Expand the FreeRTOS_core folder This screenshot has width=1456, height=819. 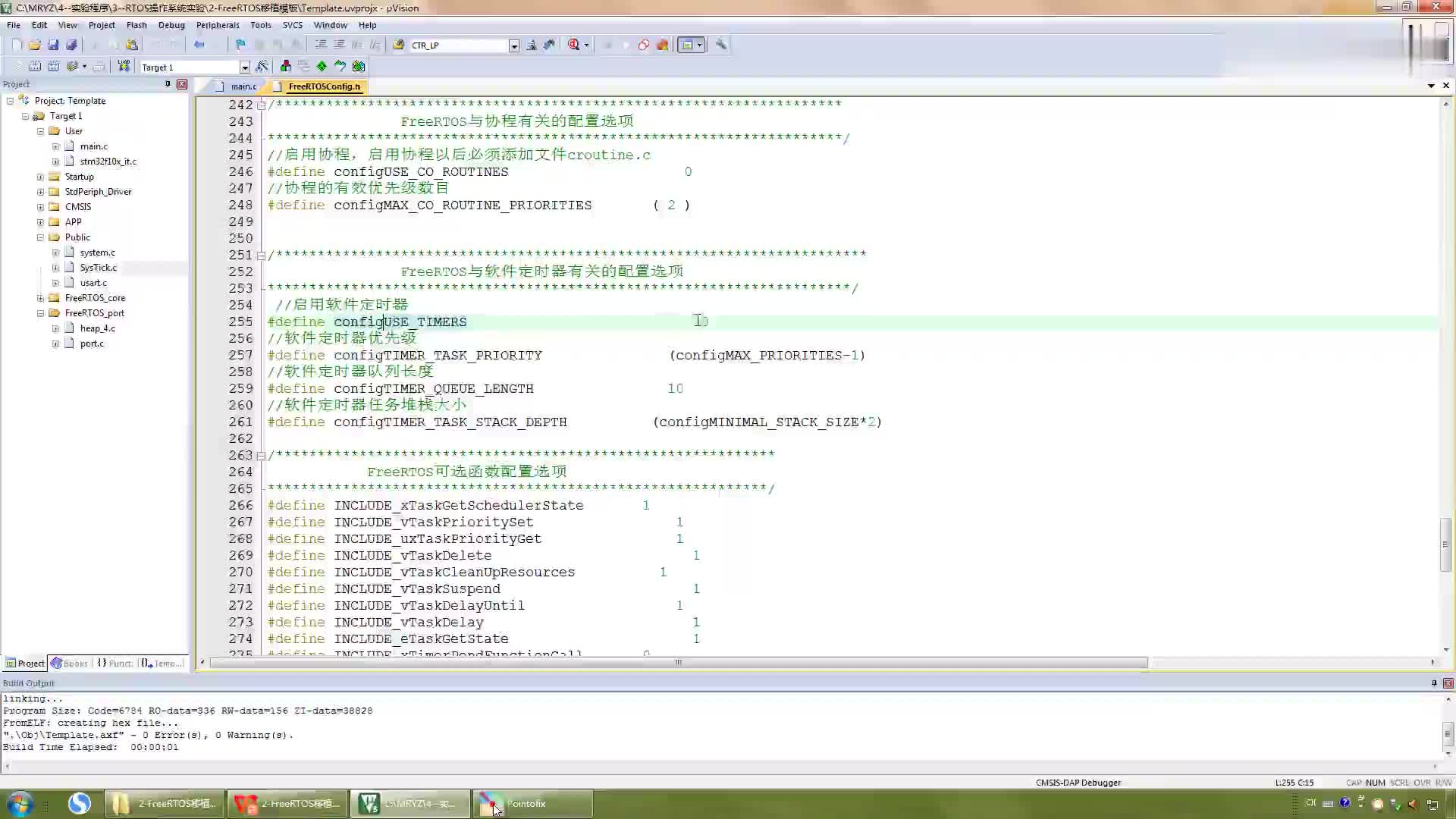pos(40,298)
